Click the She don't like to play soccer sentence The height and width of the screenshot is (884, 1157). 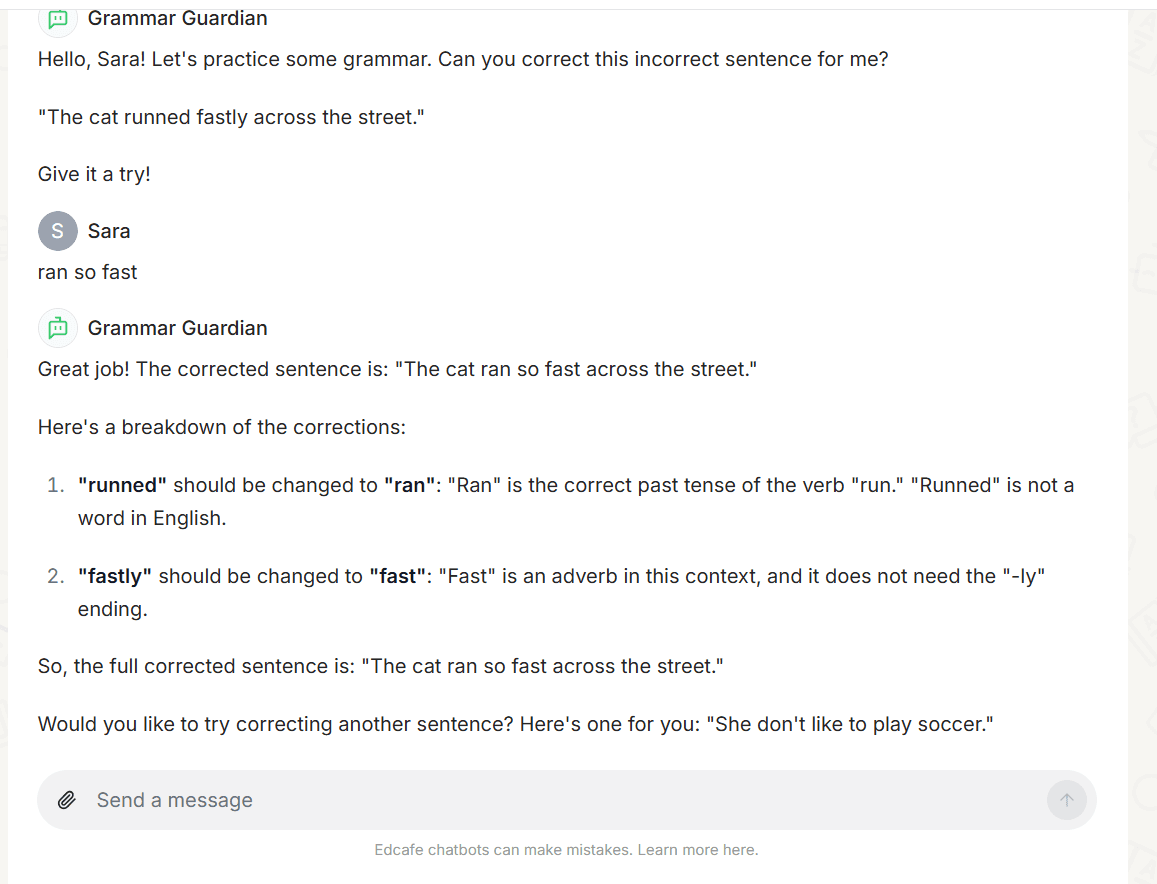click(850, 724)
